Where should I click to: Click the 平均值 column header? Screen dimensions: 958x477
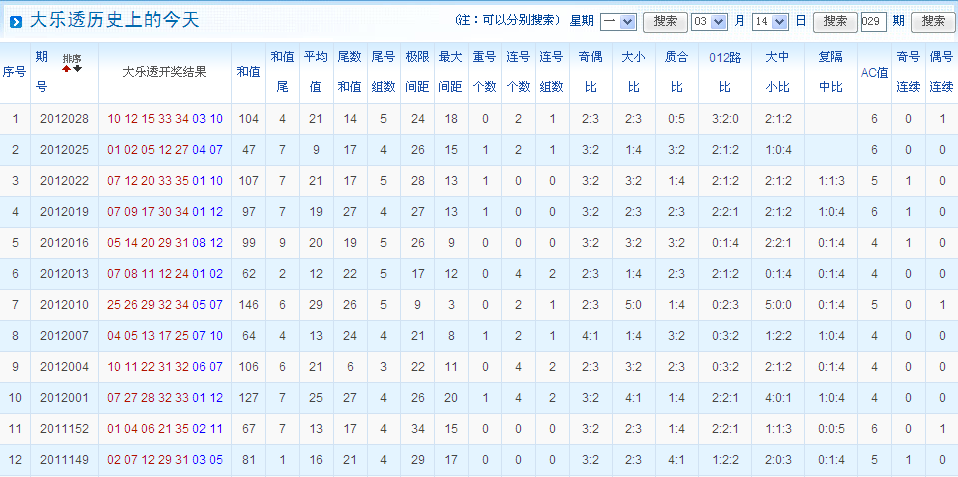point(316,72)
